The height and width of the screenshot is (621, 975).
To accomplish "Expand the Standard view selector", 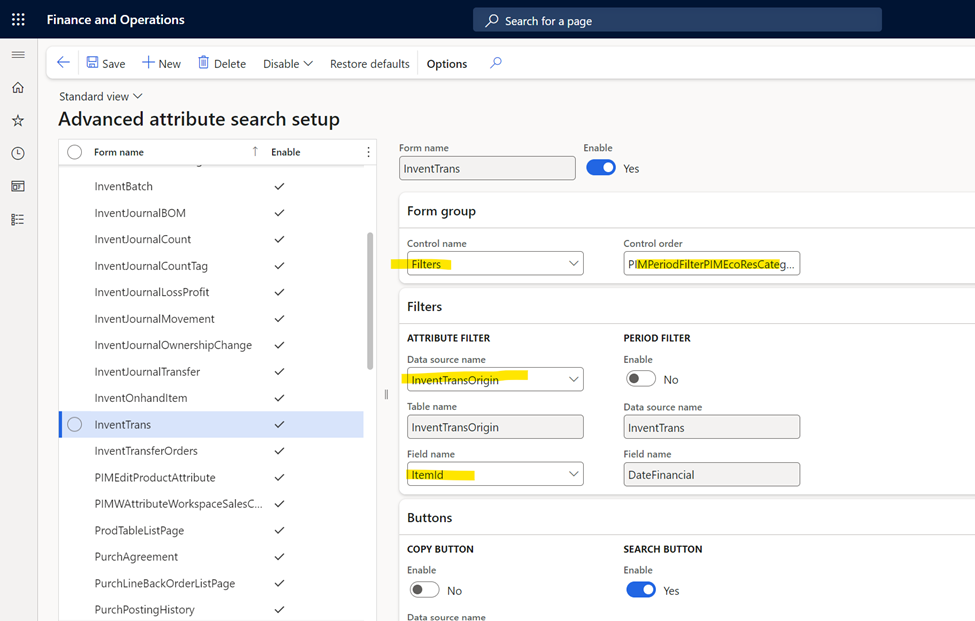I will (101, 96).
